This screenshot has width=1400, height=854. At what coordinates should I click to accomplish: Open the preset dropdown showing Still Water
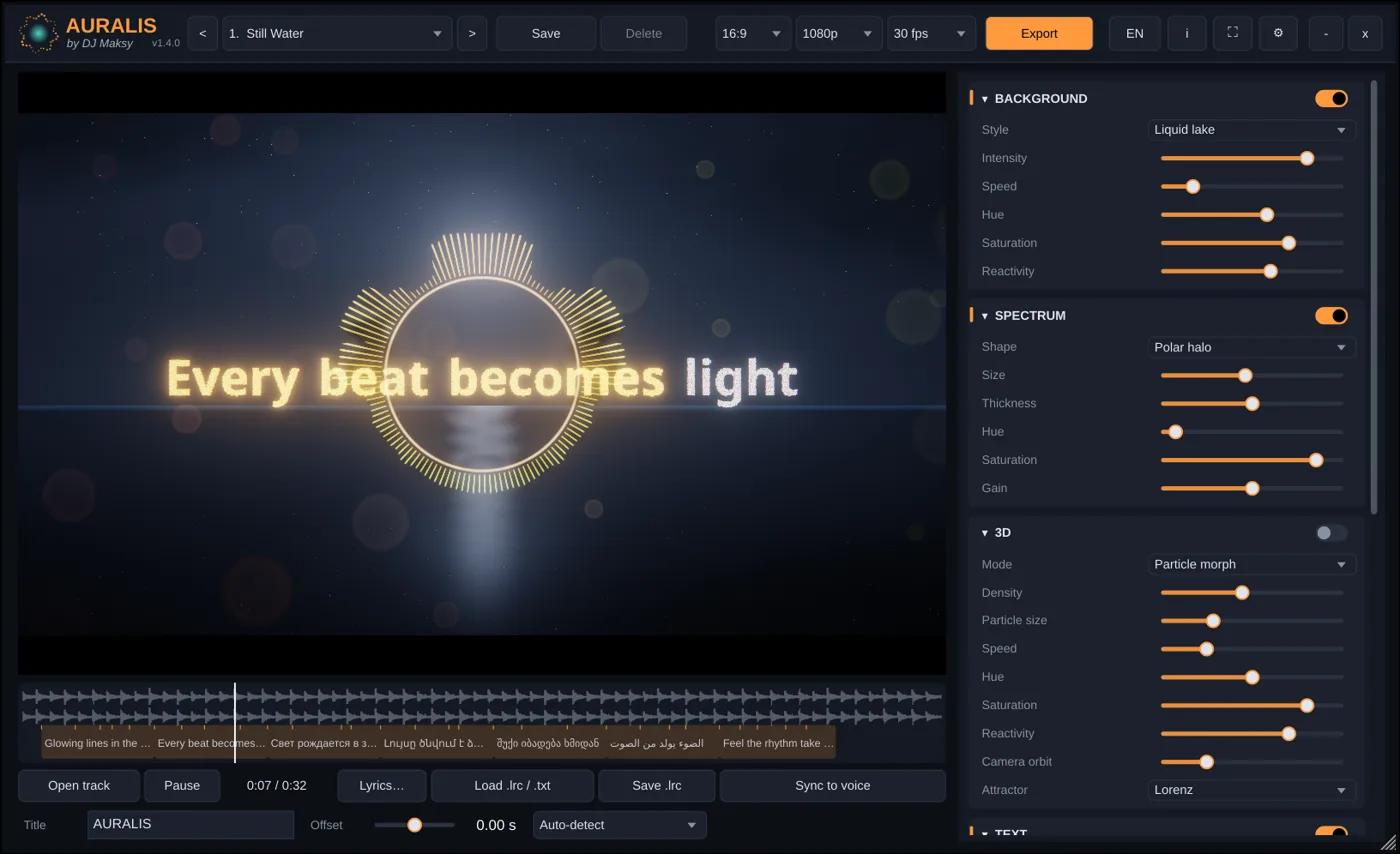pos(337,33)
